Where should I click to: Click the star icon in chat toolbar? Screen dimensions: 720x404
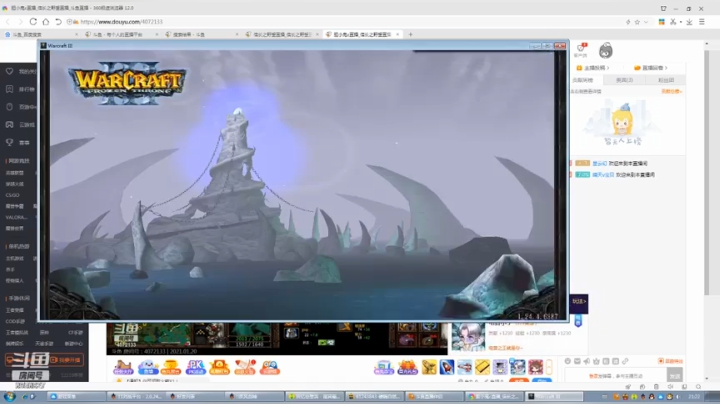coord(596,361)
